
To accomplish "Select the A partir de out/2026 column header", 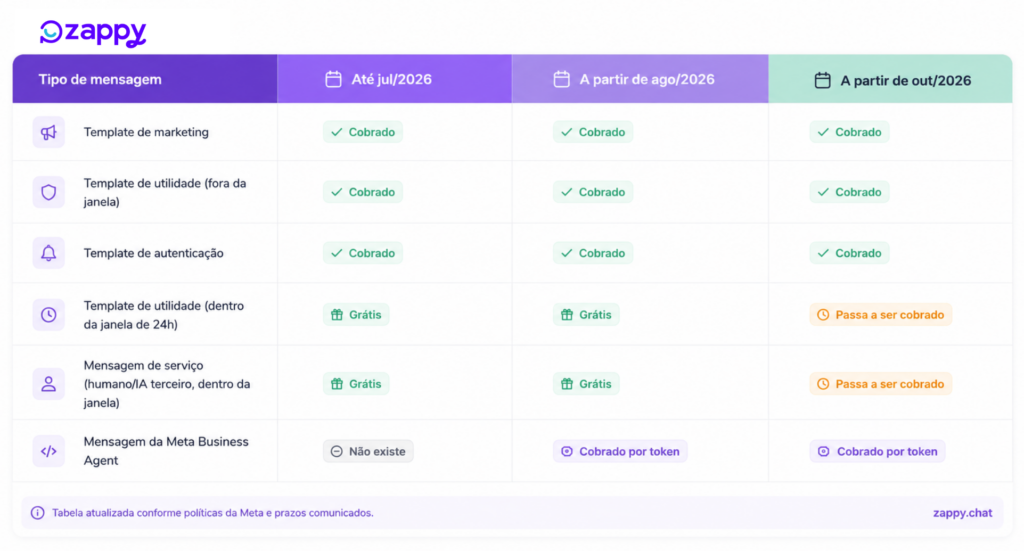I will (x=890, y=79).
